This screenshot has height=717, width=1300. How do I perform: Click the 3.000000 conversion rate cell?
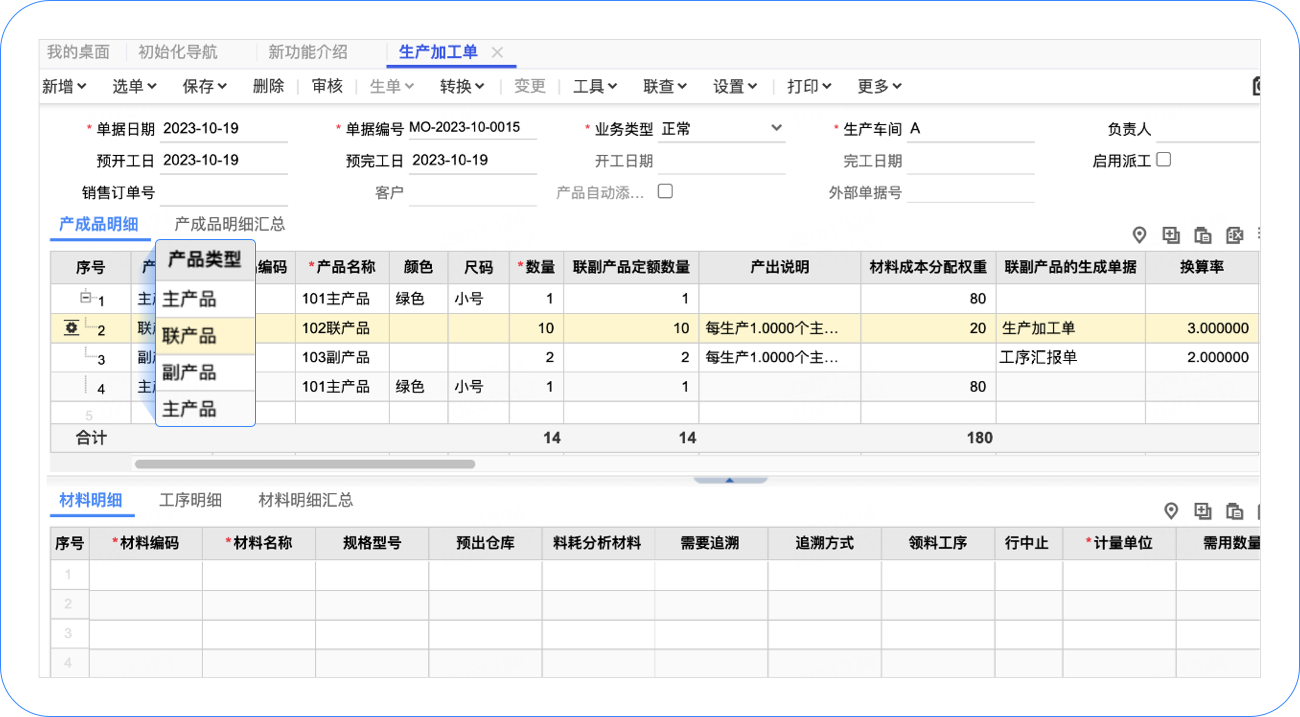pyautogui.click(x=1202, y=328)
